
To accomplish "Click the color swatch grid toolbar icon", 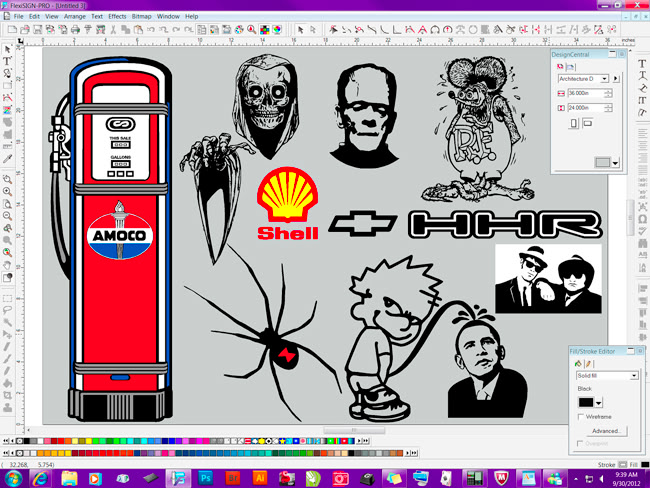I will tap(264, 29).
